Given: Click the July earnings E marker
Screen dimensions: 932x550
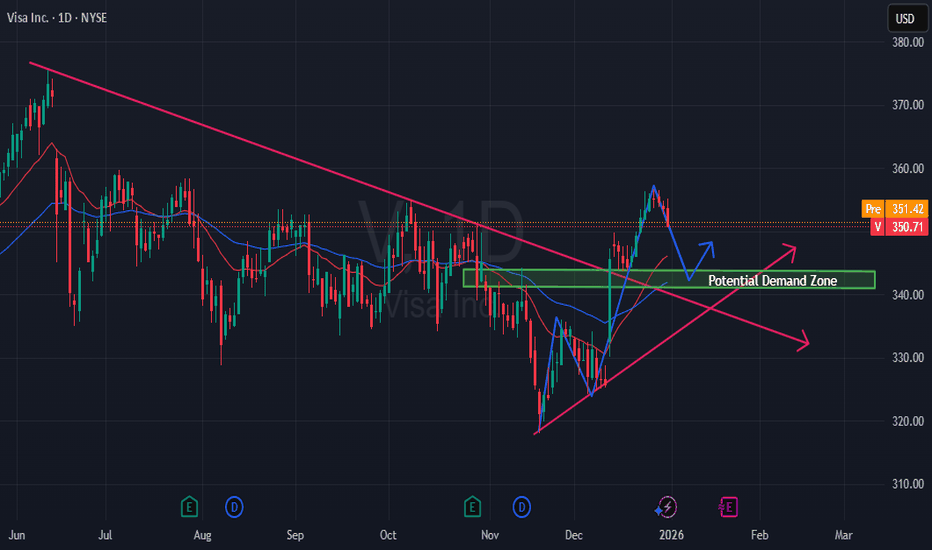Looking at the screenshot, I should [189, 507].
